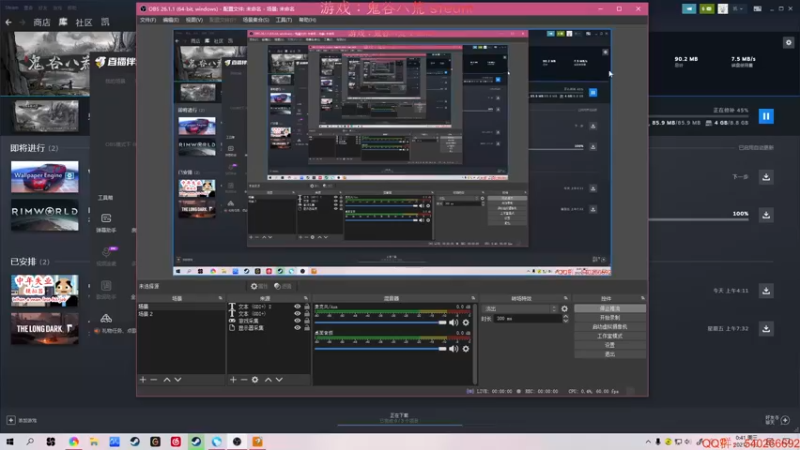Pop out the 场景 dock with header icon

click(220, 298)
